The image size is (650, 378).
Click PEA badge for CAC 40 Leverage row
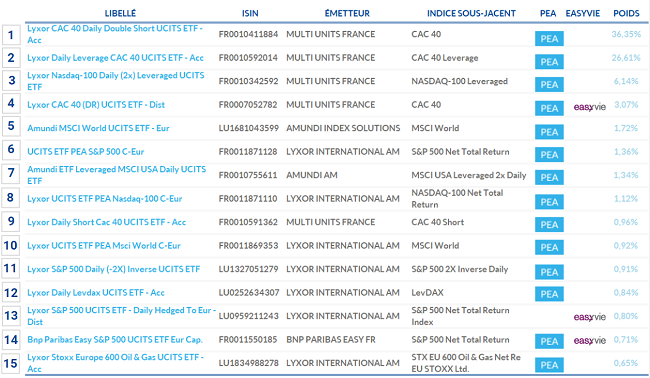[x=549, y=62]
